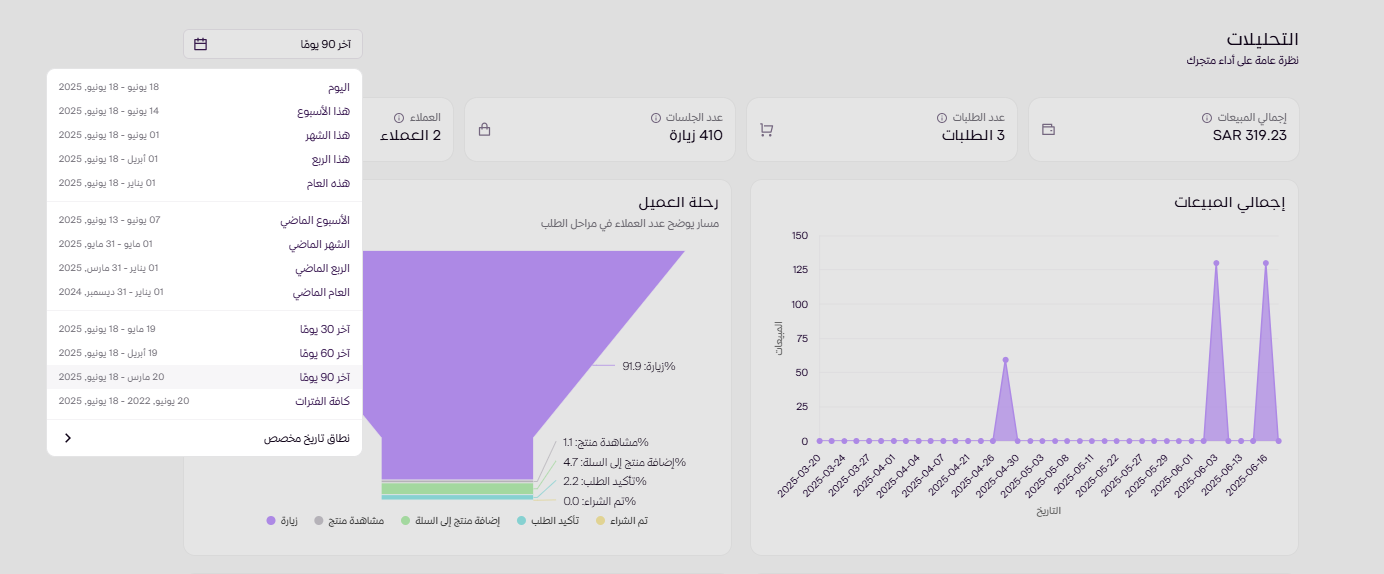Click the shopping bag icon in sessions card
The width and height of the screenshot is (1384, 574).
click(485, 130)
